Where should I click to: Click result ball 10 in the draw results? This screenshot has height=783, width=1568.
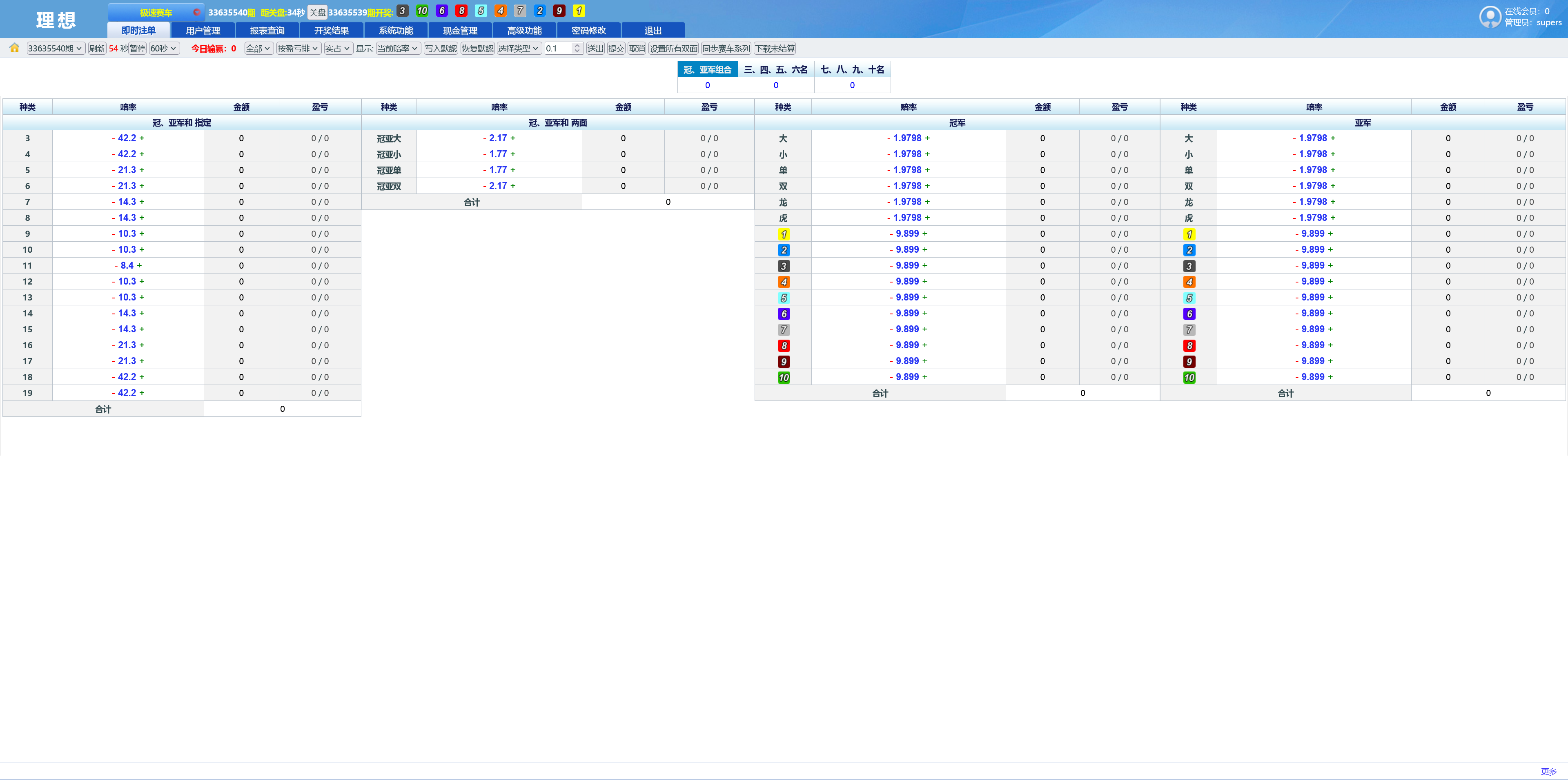[421, 11]
